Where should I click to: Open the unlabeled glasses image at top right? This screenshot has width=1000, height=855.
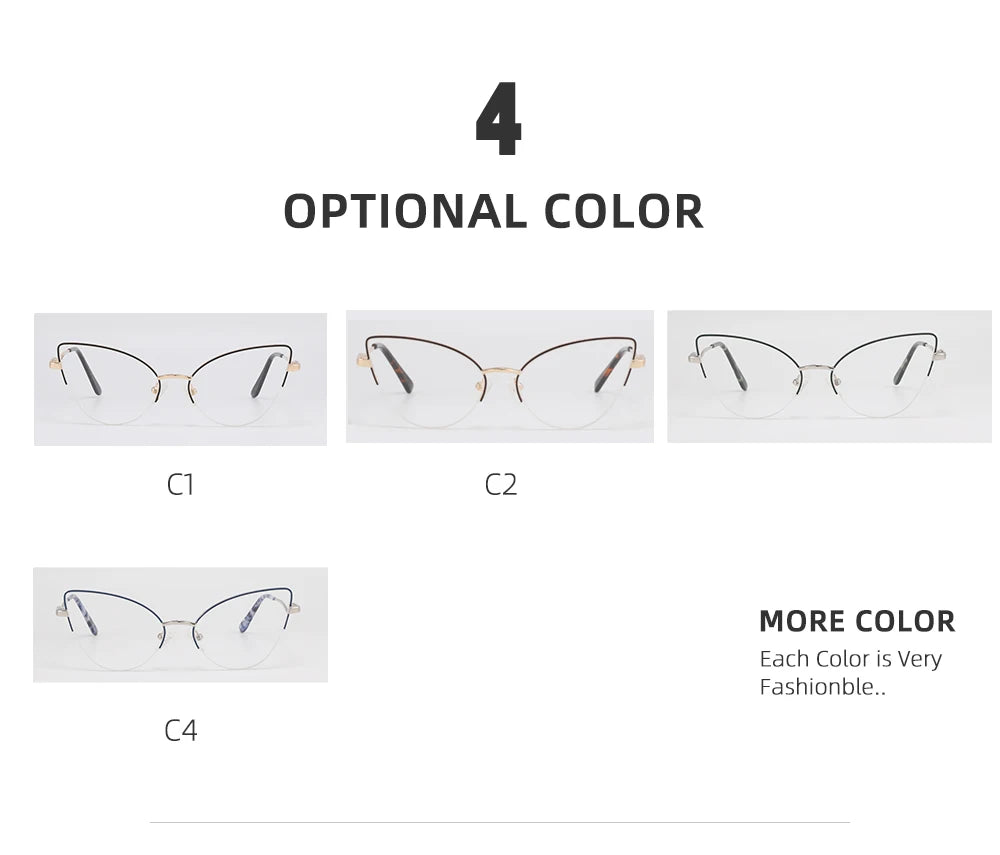click(829, 376)
